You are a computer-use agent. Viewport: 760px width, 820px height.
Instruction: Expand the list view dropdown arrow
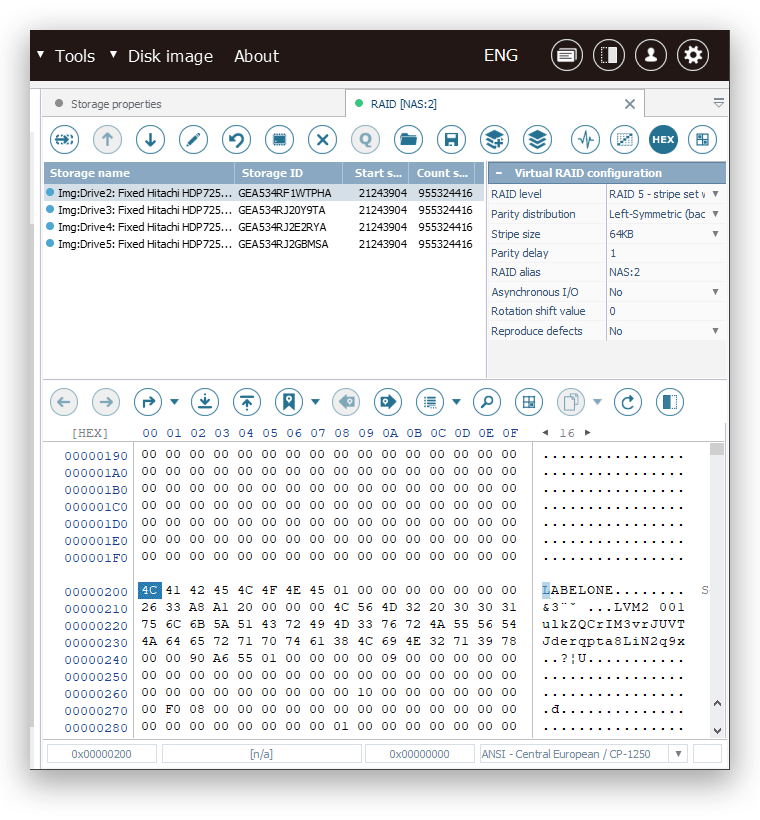457,402
